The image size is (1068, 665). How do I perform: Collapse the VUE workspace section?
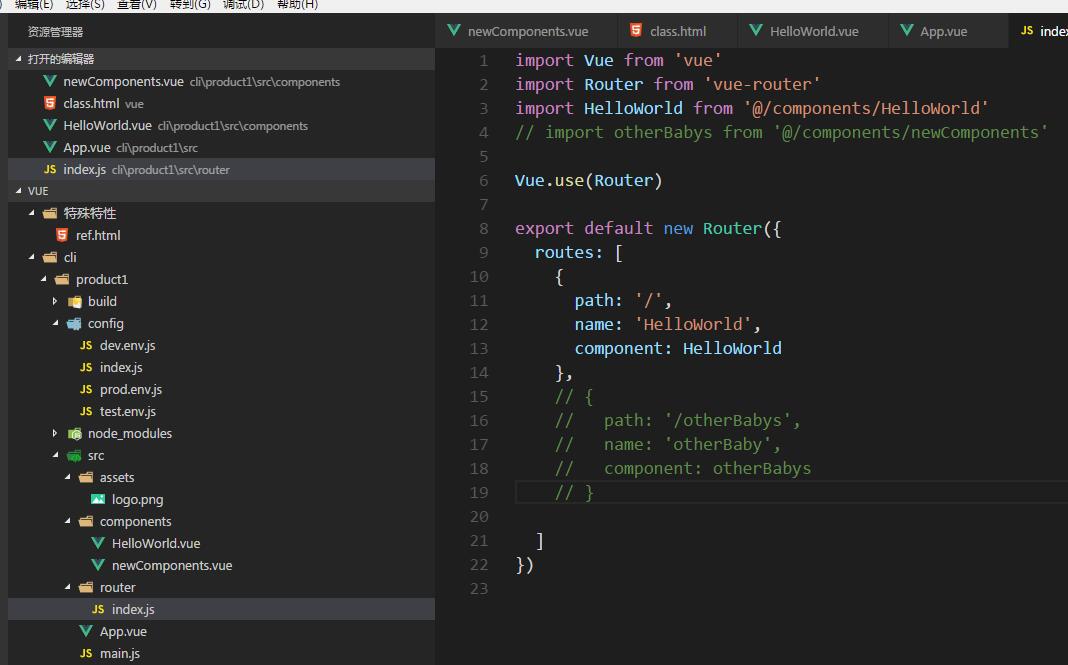[19, 191]
